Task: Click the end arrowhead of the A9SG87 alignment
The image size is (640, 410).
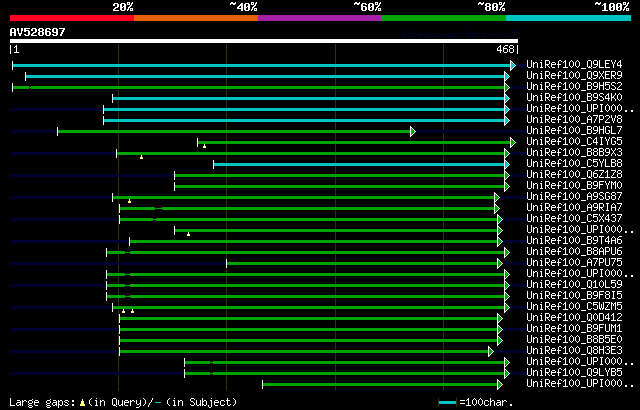Action: click(x=497, y=197)
